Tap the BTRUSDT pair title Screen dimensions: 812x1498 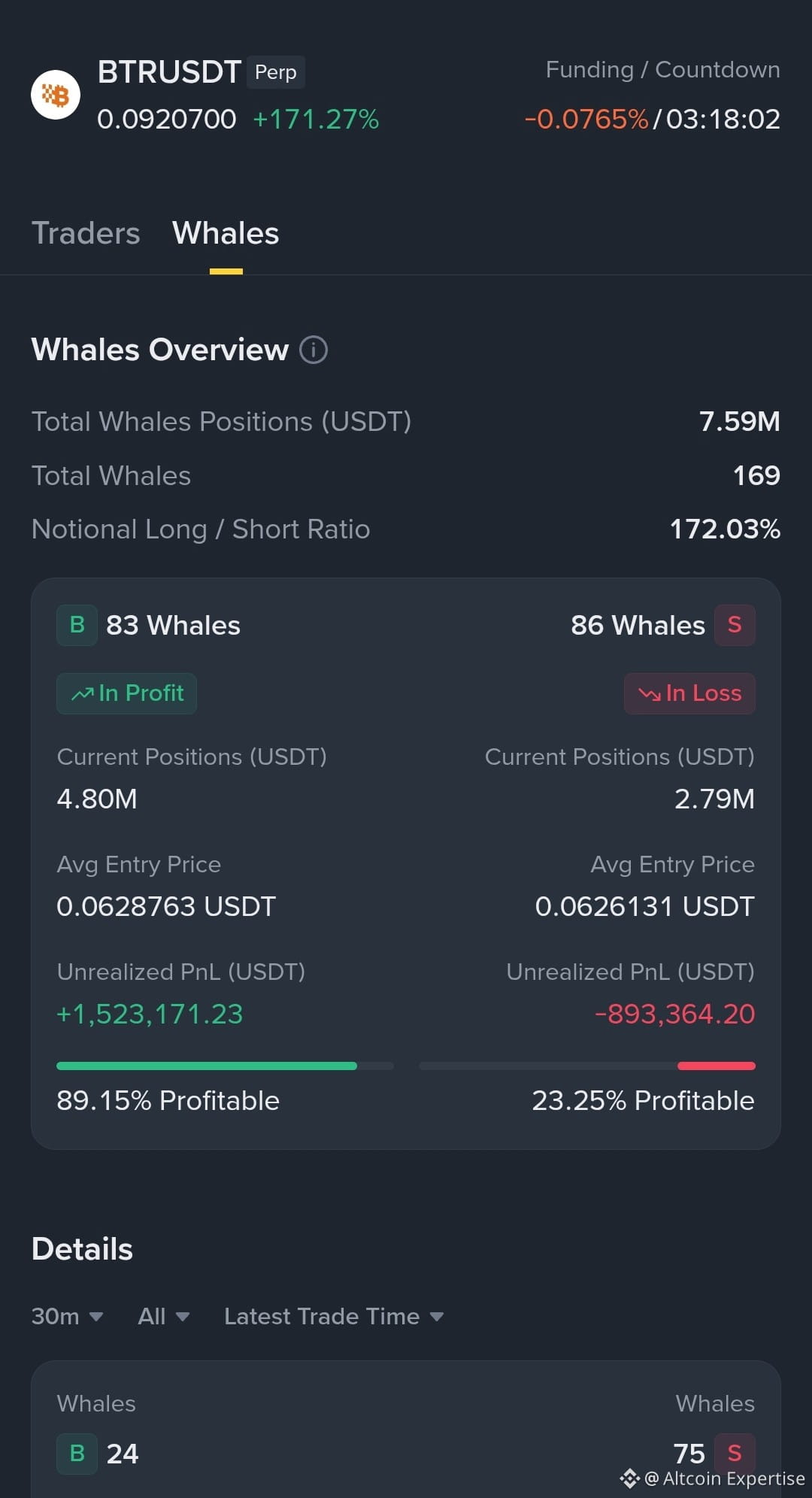coord(169,72)
